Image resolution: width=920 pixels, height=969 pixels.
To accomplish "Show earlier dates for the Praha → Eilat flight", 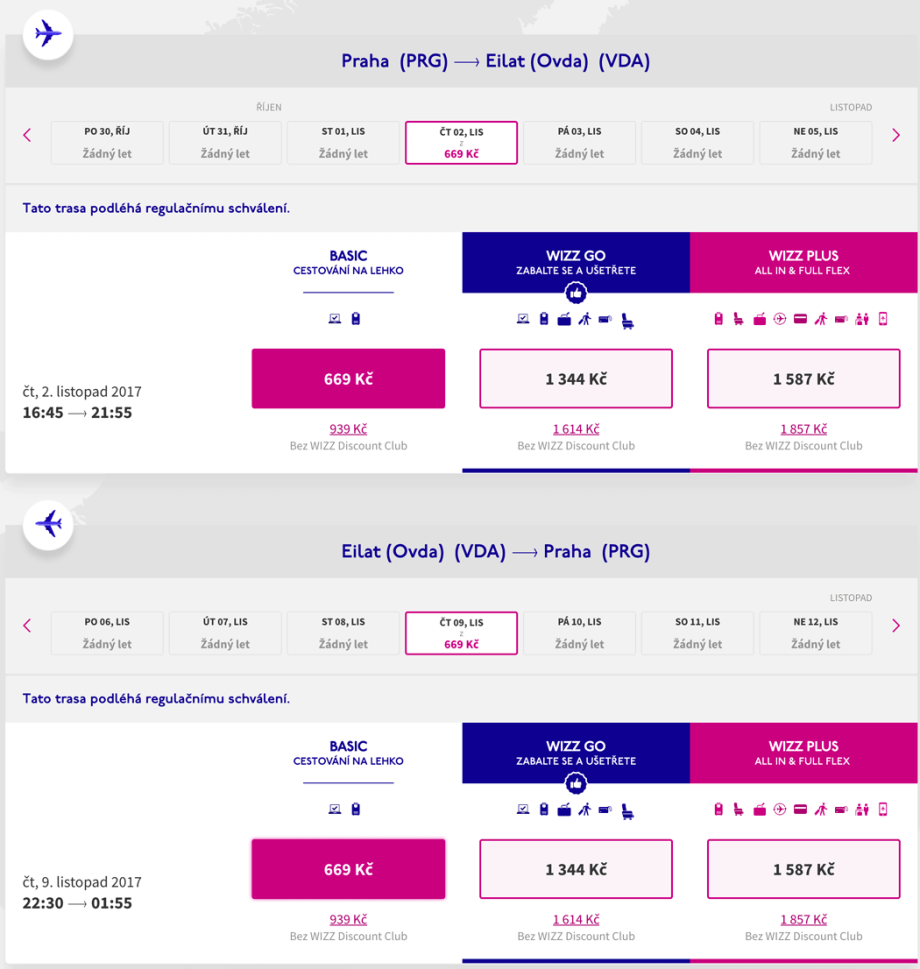I will [27, 135].
